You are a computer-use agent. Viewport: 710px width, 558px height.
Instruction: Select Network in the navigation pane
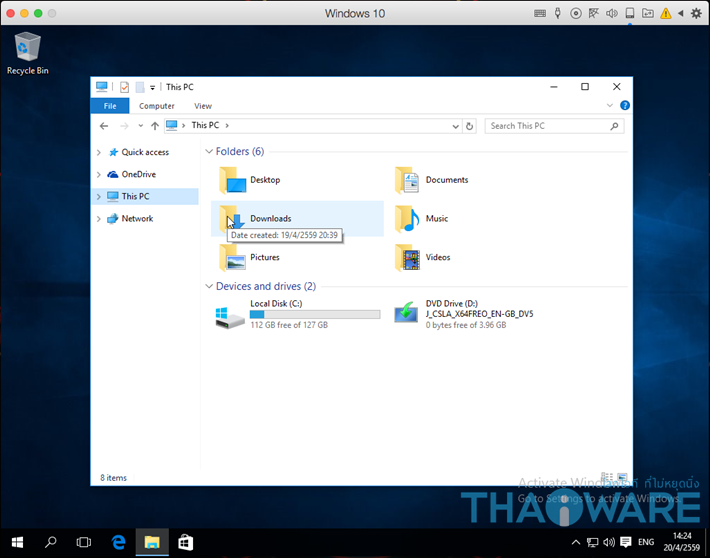click(x=137, y=219)
